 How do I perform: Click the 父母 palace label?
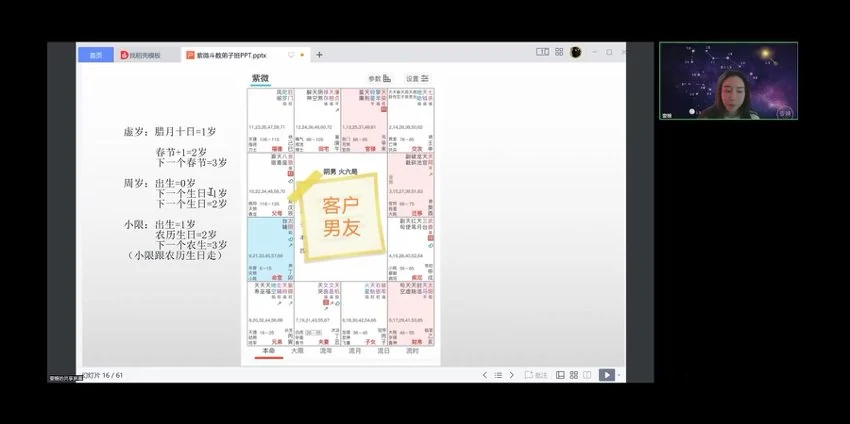tap(277, 213)
